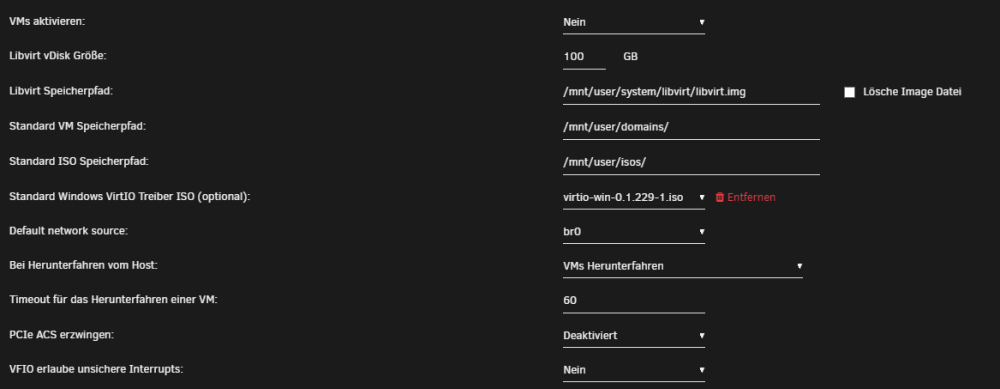
Task: Click the Libvirt Speicherpfad path field
Action: pyautogui.click(x=691, y=92)
